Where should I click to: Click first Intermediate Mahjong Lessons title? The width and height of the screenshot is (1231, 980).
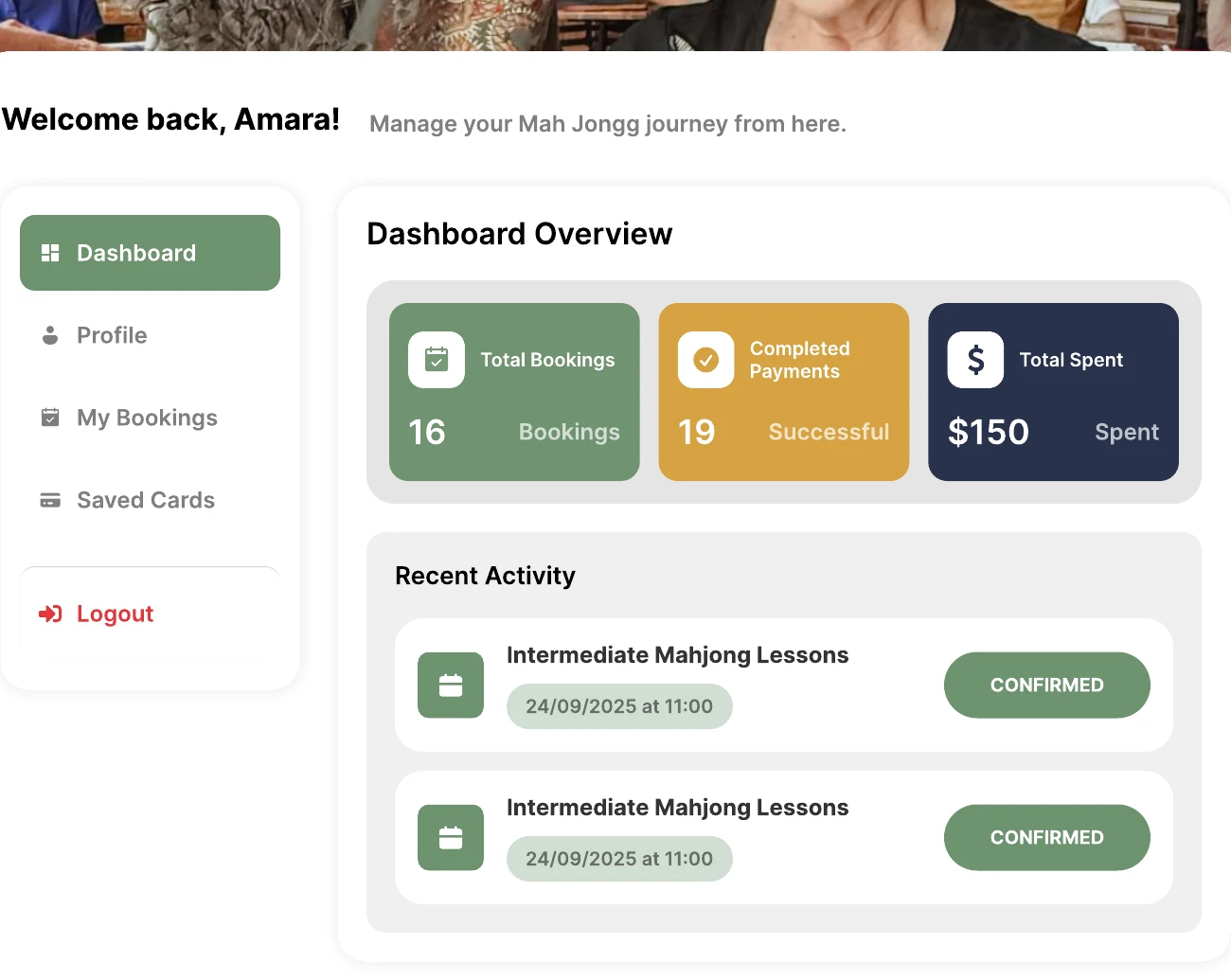pos(678,655)
